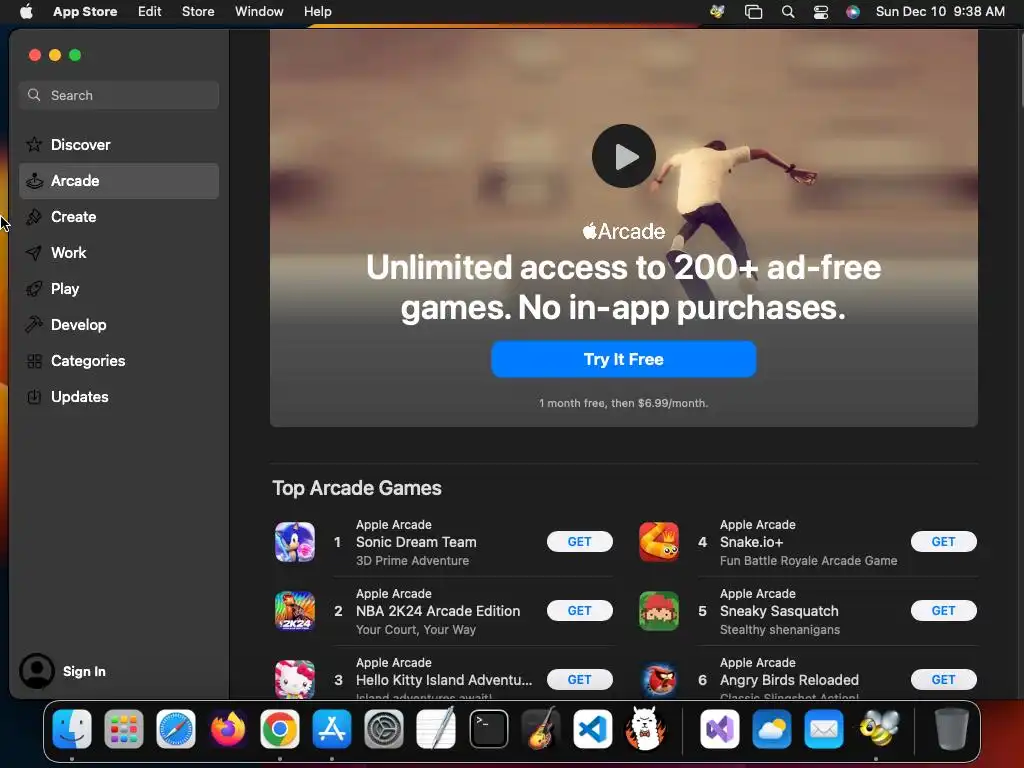Click the Top Arcade Games heading

(357, 488)
